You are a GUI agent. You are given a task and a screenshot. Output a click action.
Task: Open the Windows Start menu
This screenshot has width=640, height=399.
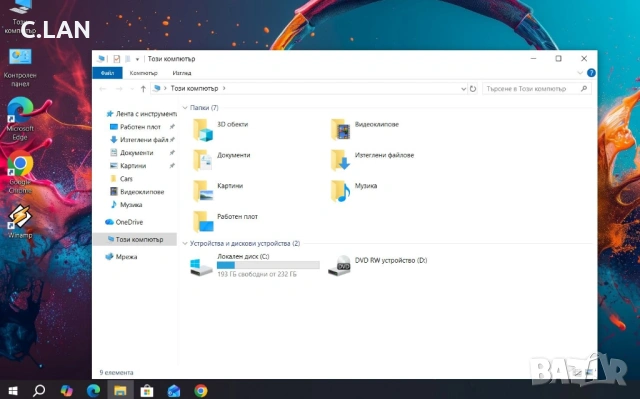[x=13, y=391]
